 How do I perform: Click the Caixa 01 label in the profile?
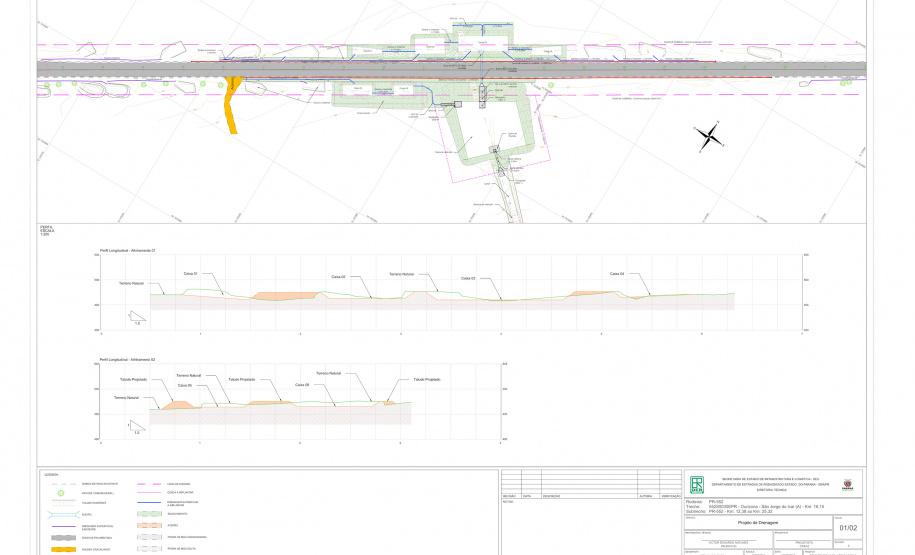pos(190,273)
